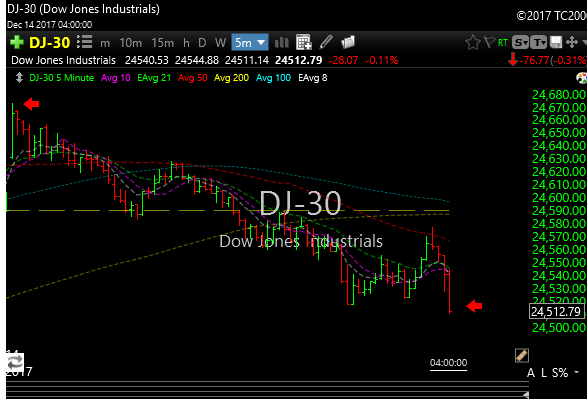Switch to the W weekly time frame
The image size is (587, 399).
[x=220, y=43]
